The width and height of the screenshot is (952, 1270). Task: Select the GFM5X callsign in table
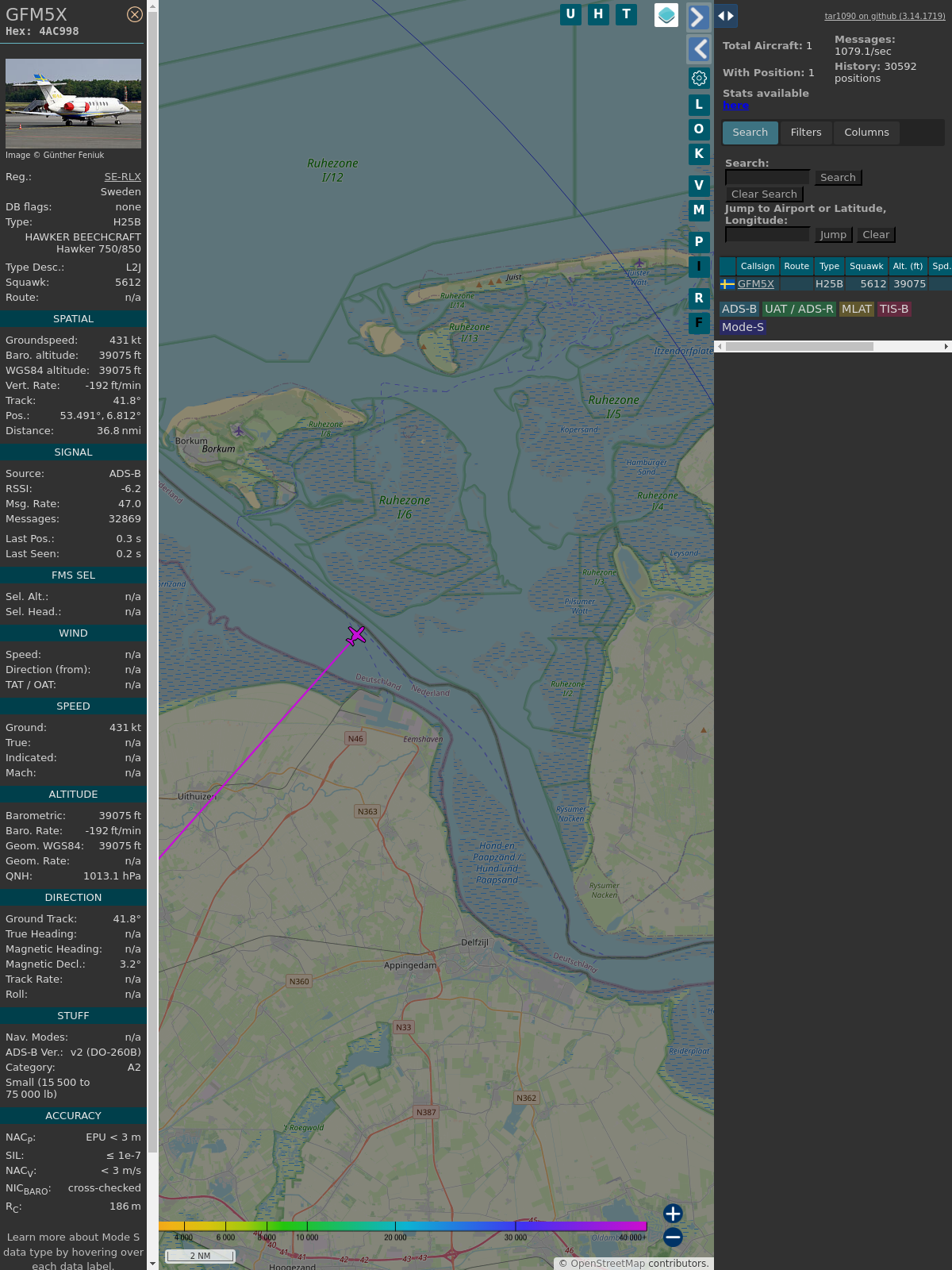[756, 284]
